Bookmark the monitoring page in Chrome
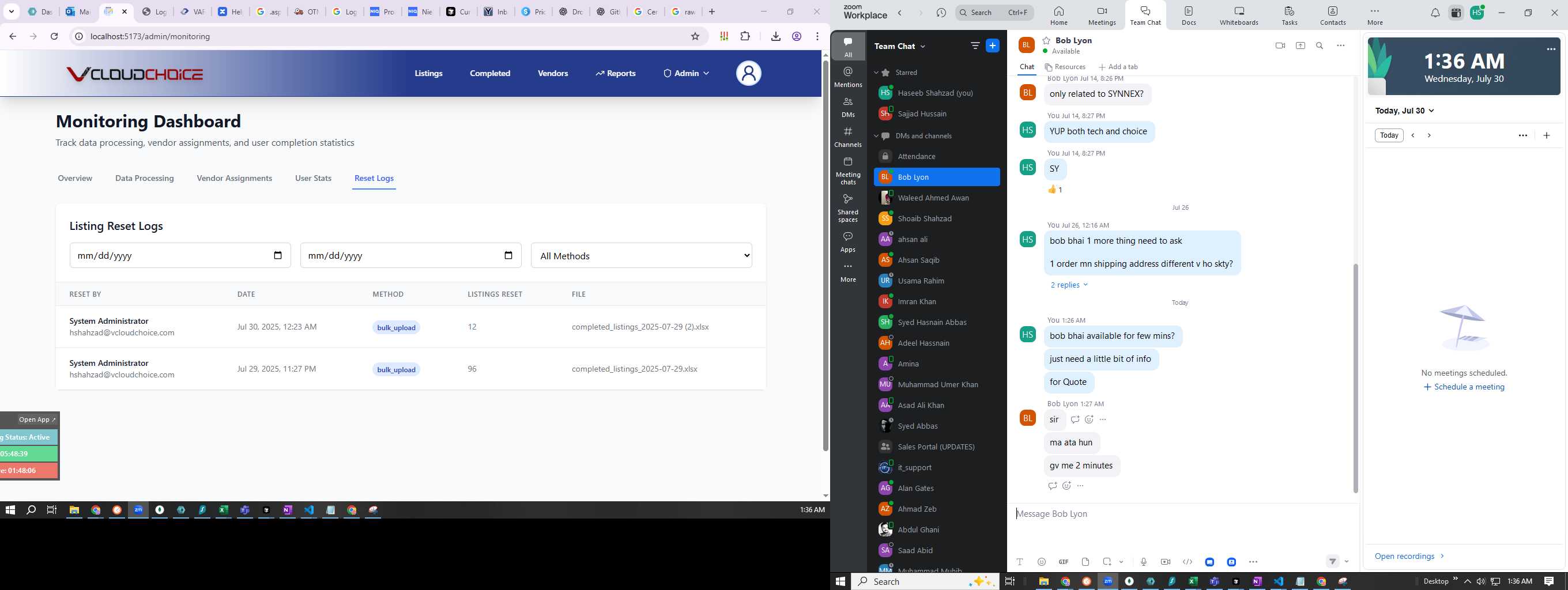Screen dimensions: 1568x590 [x=695, y=36]
